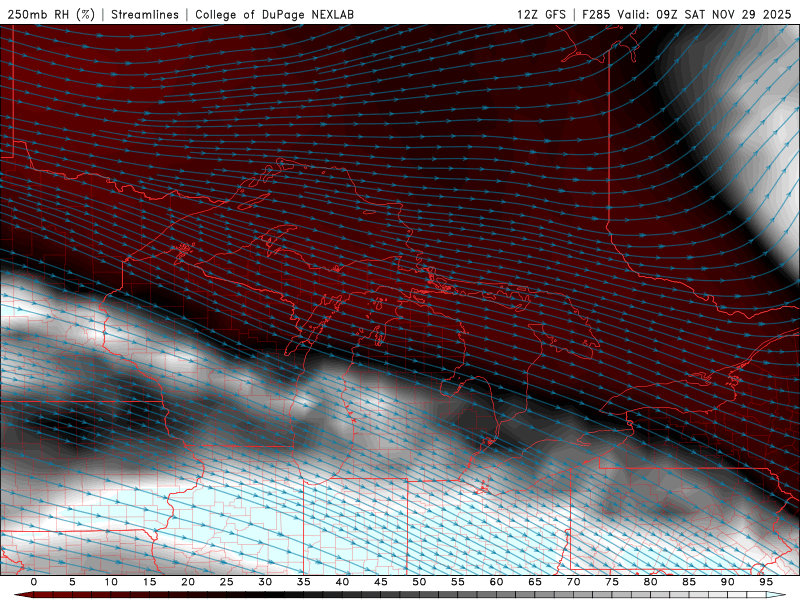Click the "College of DuPage NEXLAB" text
Screen dimensions: 800x600
click(x=274, y=14)
